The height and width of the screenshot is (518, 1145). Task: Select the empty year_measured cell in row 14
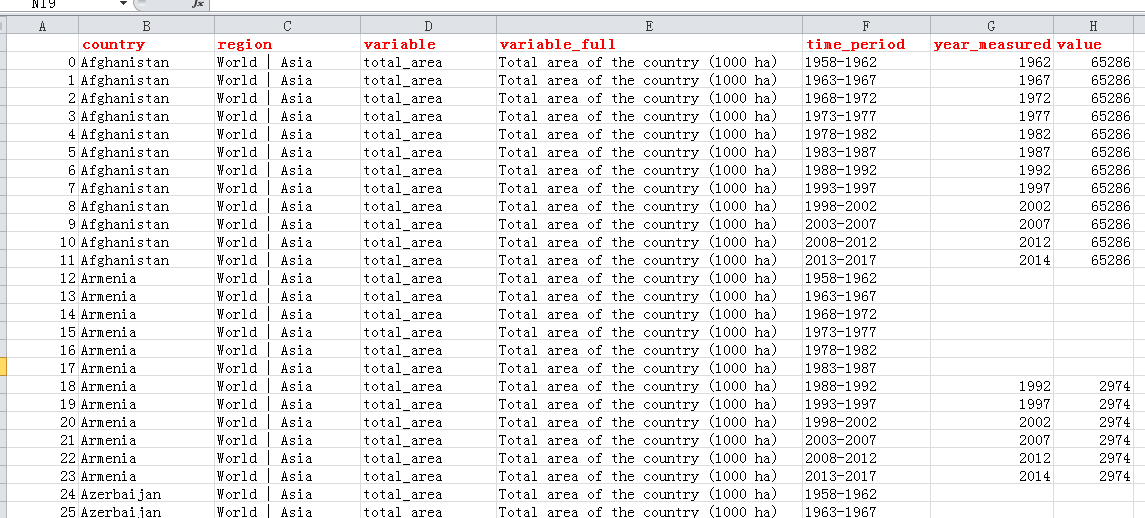(992, 314)
